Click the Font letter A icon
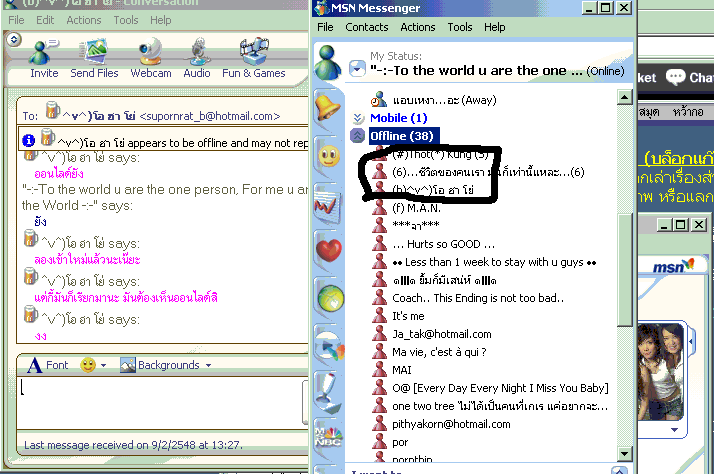This screenshot has height=474, width=714. tap(35, 365)
